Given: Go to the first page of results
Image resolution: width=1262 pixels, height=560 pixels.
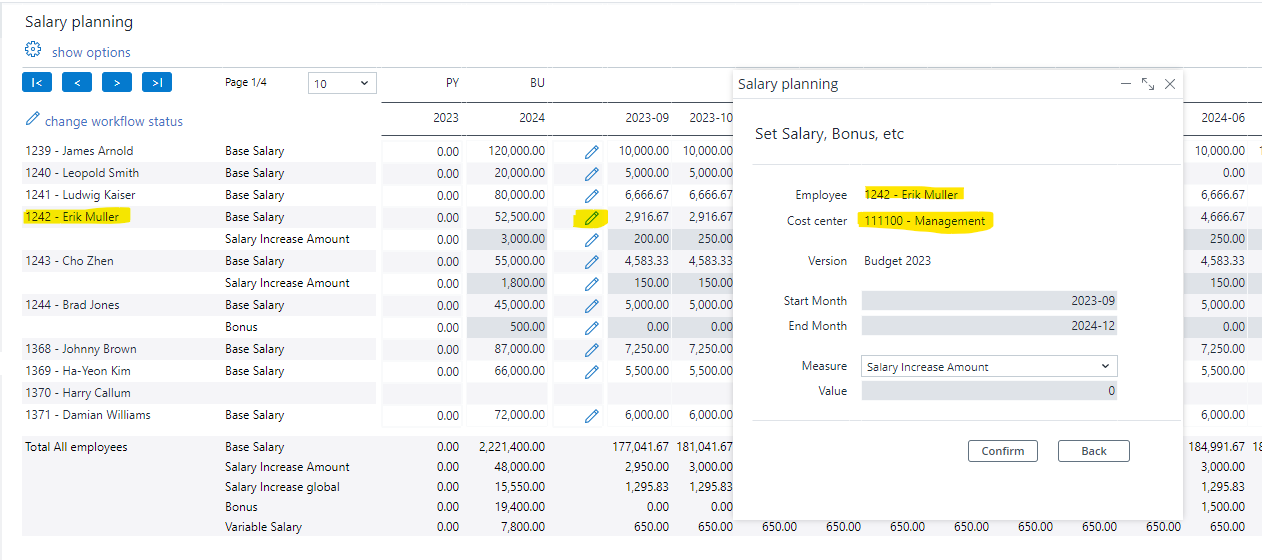Looking at the screenshot, I should coord(37,82).
